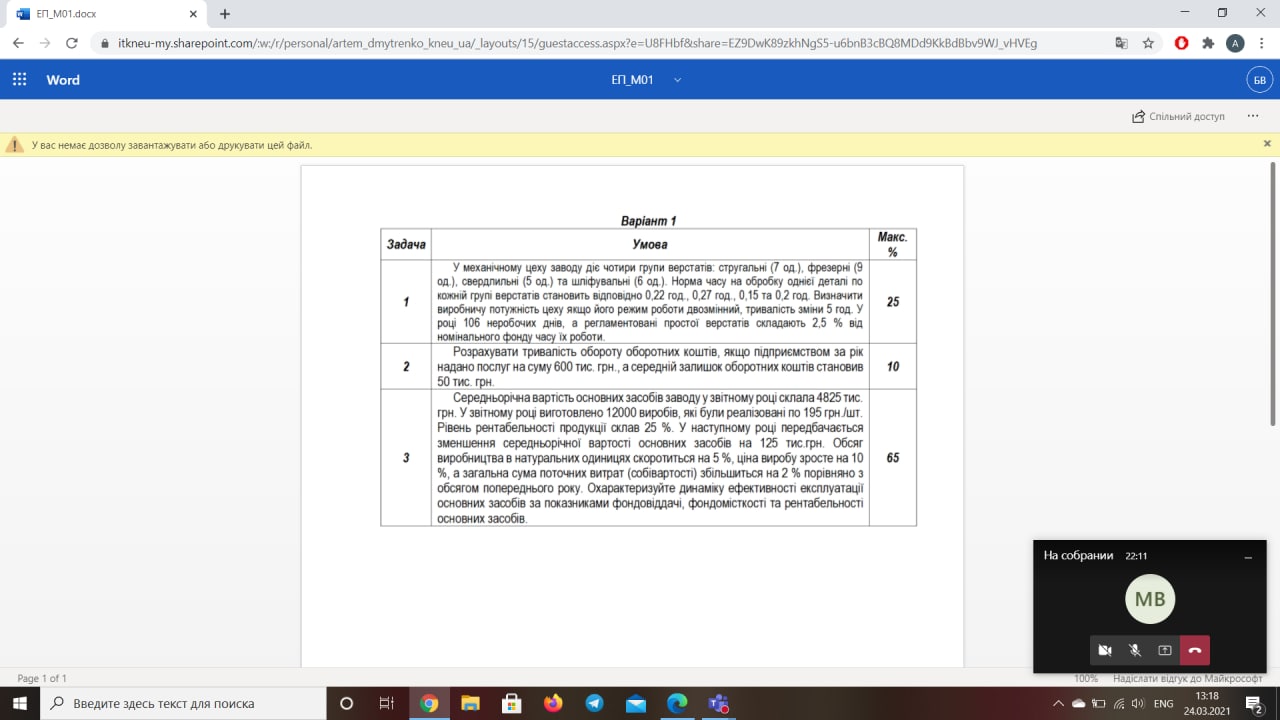
Task: Open the red adblock extension icon
Action: pos(1182,43)
